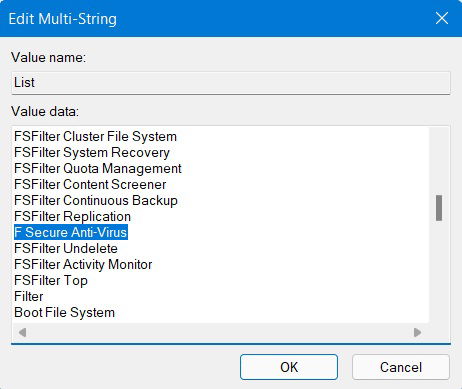Viewport: 462px width, 389px height.
Task: Click the line Boot File System
Action: tap(64, 312)
